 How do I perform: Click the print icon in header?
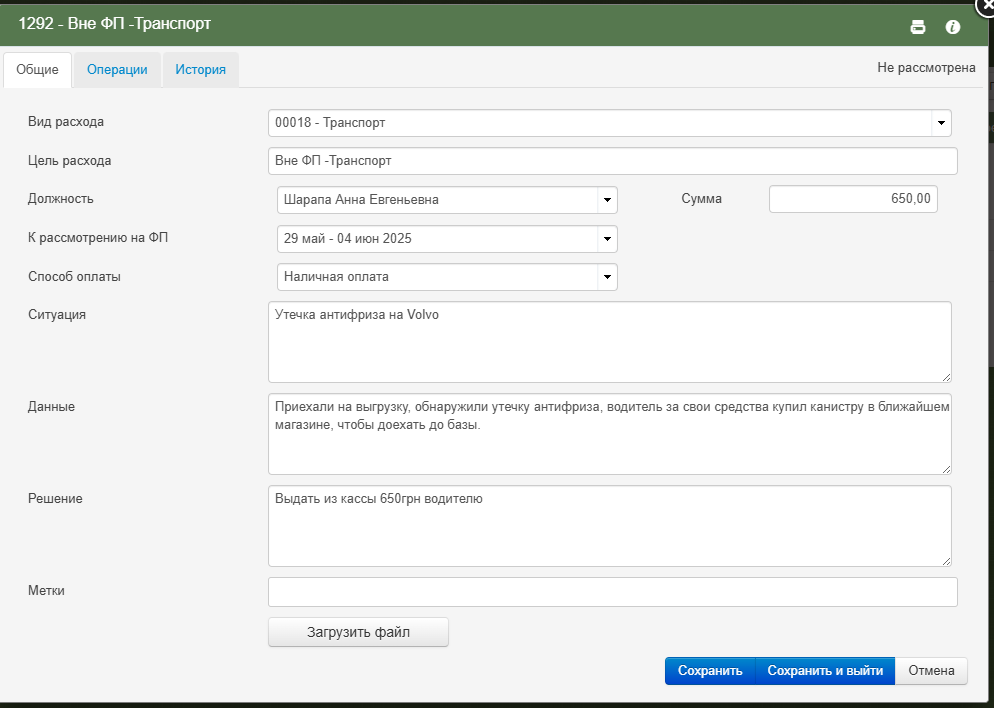(917, 27)
